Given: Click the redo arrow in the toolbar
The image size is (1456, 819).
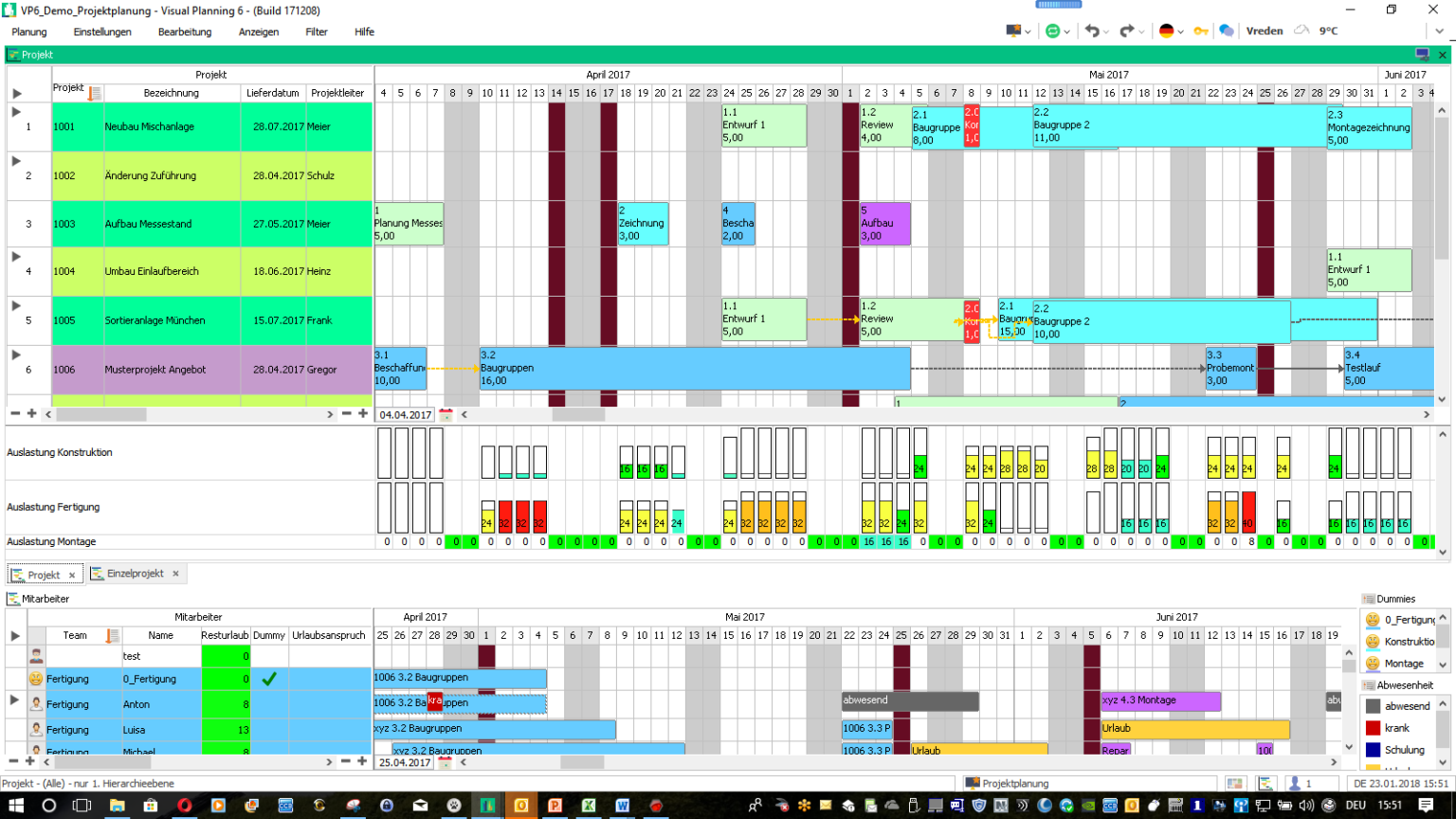Looking at the screenshot, I should 1126,31.
